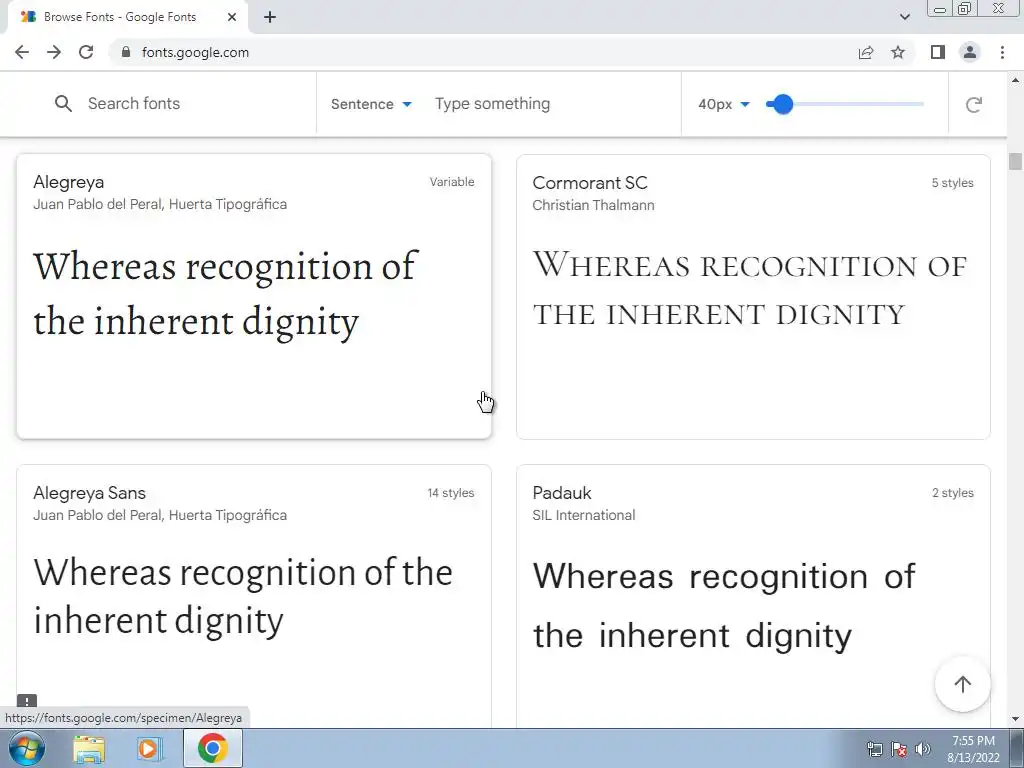Screen dimensions: 1024x768
Task: Click the Alegreya sample text preview
Action: (x=225, y=295)
